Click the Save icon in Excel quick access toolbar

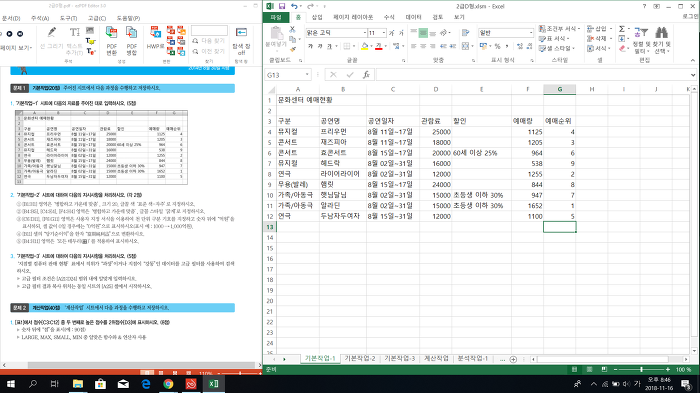[282, 6]
